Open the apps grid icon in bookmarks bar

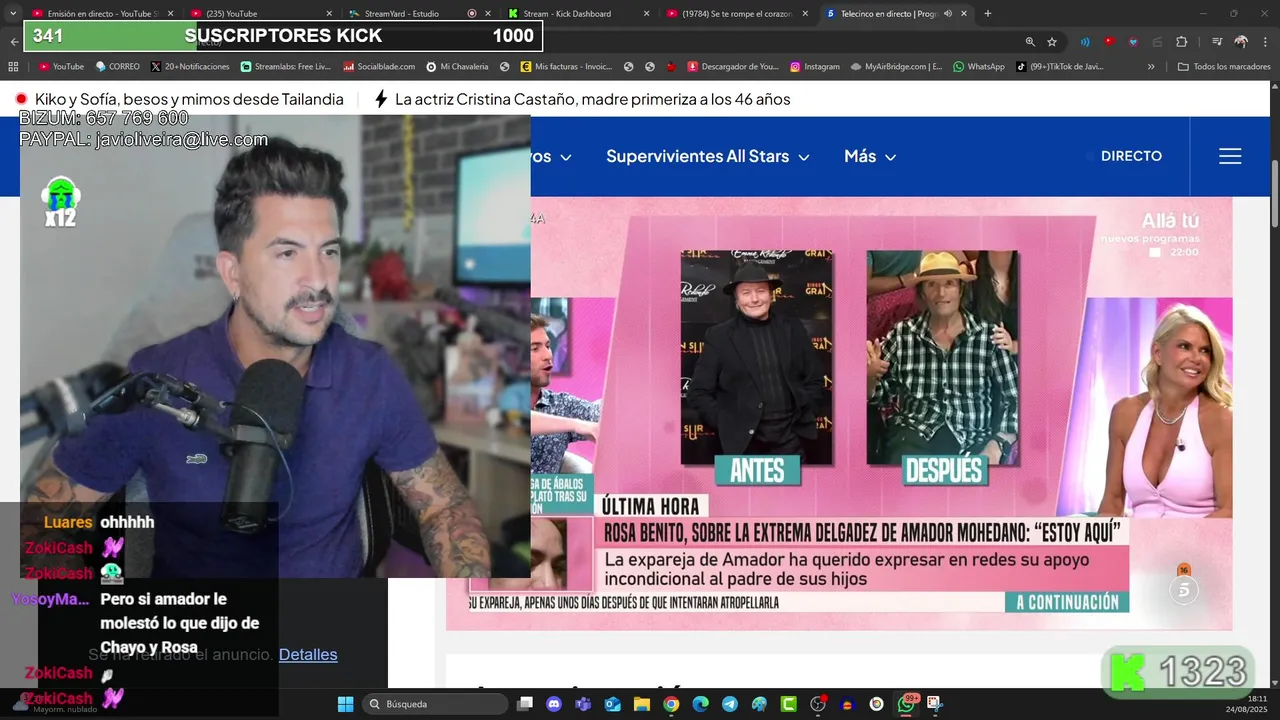pyautogui.click(x=13, y=67)
